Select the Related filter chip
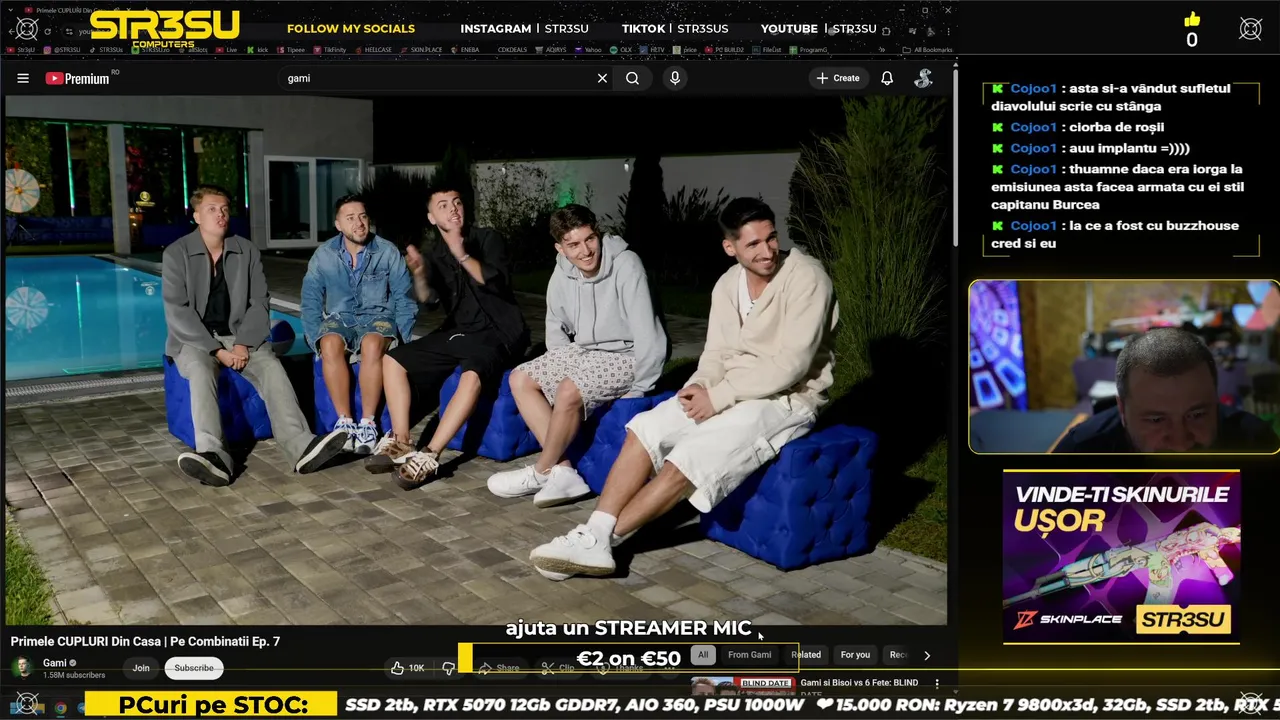The height and width of the screenshot is (720, 1280). coord(806,655)
